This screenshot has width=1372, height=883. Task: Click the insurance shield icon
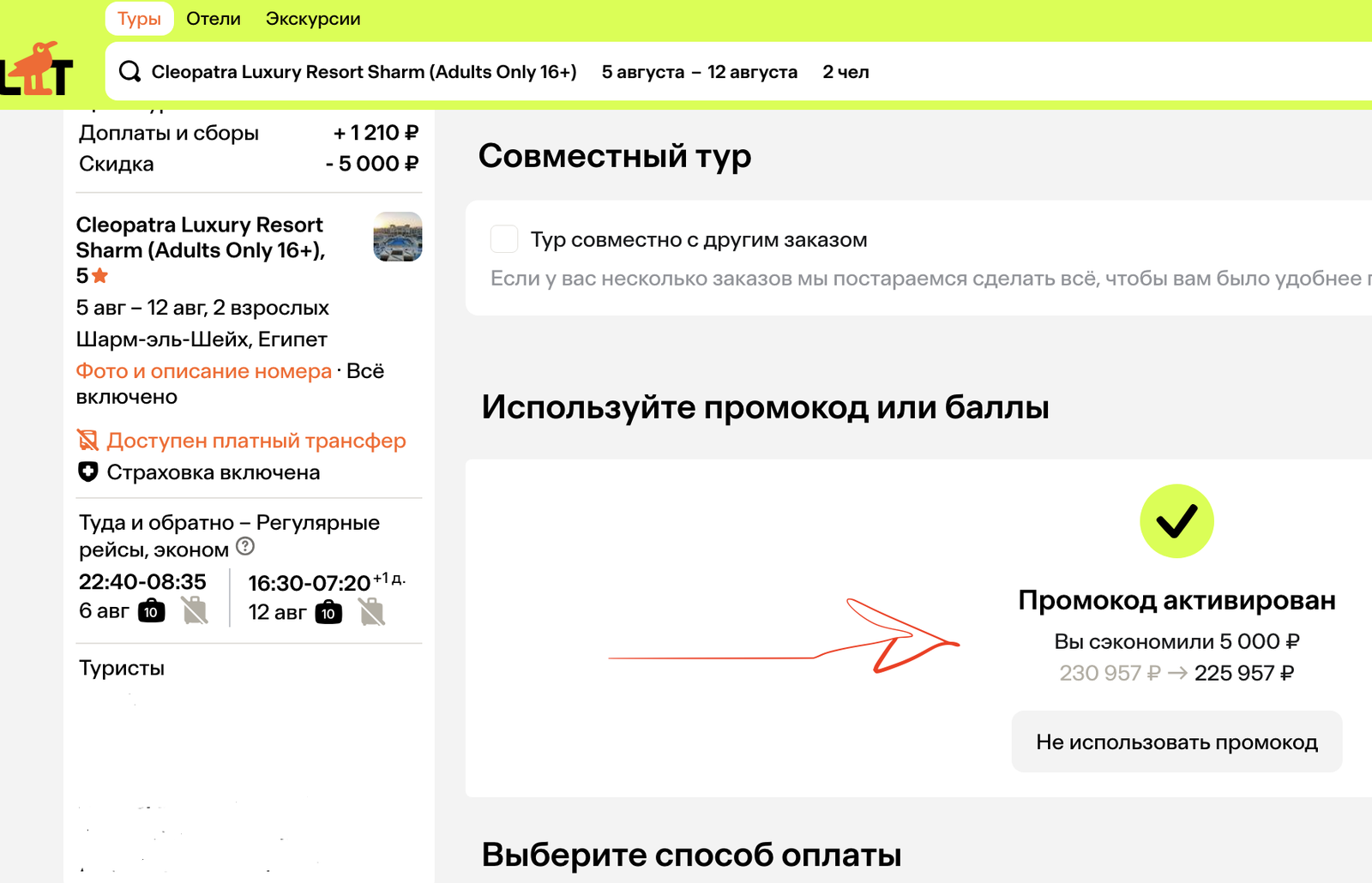[x=87, y=472]
